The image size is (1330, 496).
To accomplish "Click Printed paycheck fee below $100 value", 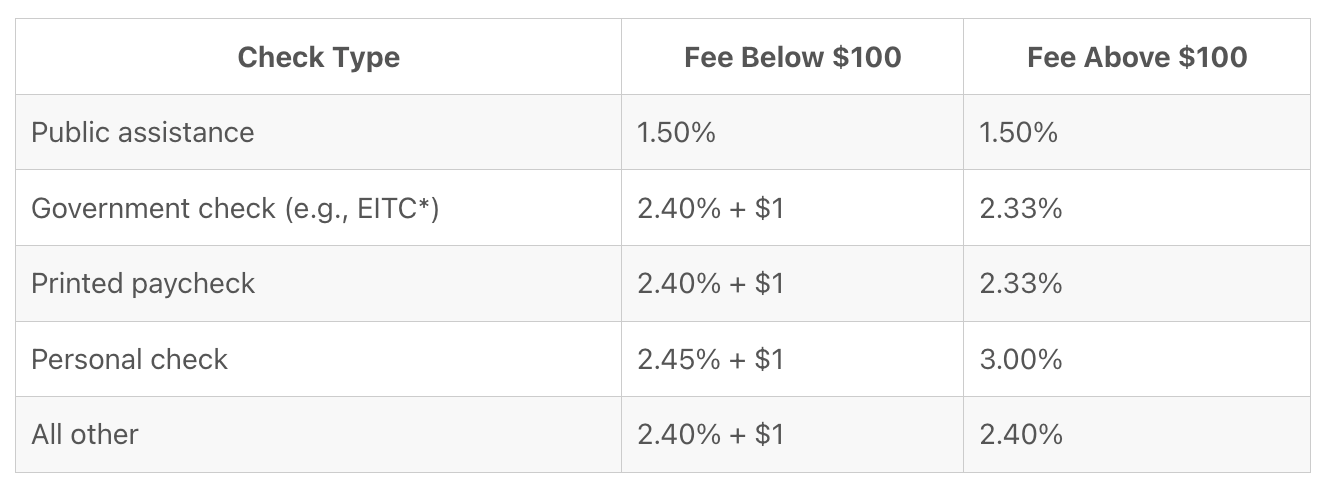I will 710,284.
